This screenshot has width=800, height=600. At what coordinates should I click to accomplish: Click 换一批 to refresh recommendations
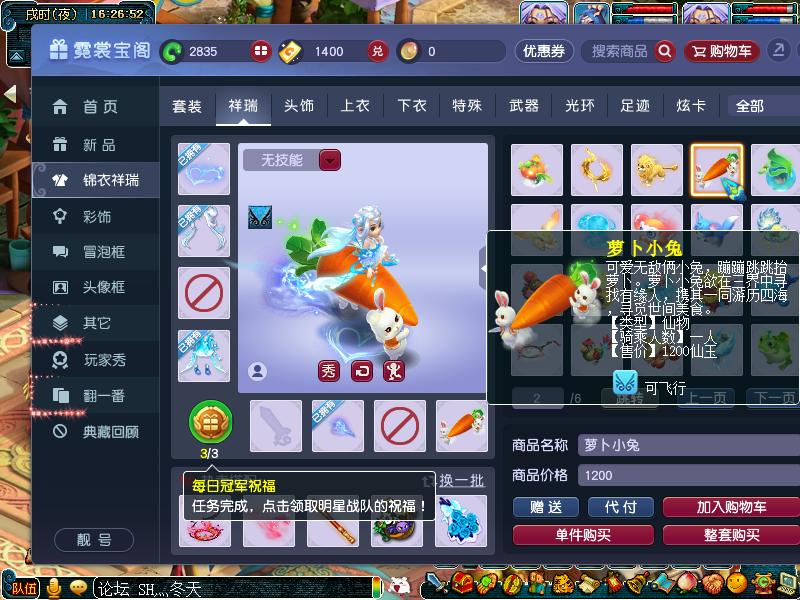[461, 480]
